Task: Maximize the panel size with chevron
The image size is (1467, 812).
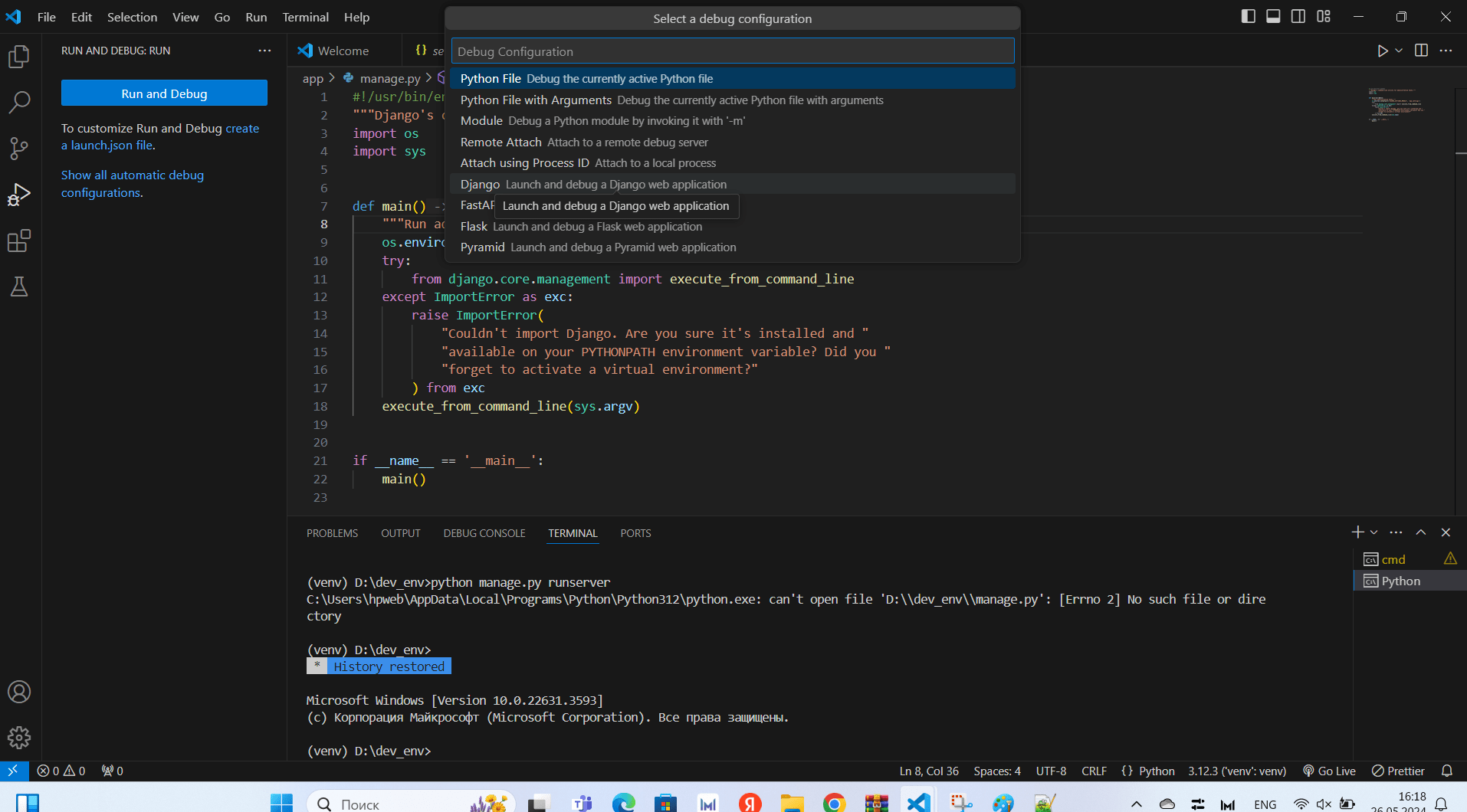Action: [x=1421, y=532]
